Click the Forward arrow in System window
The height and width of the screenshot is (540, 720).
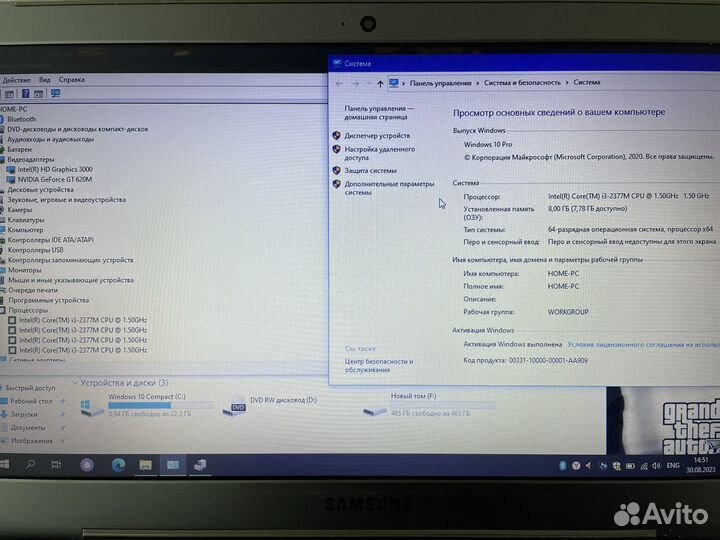click(355, 84)
